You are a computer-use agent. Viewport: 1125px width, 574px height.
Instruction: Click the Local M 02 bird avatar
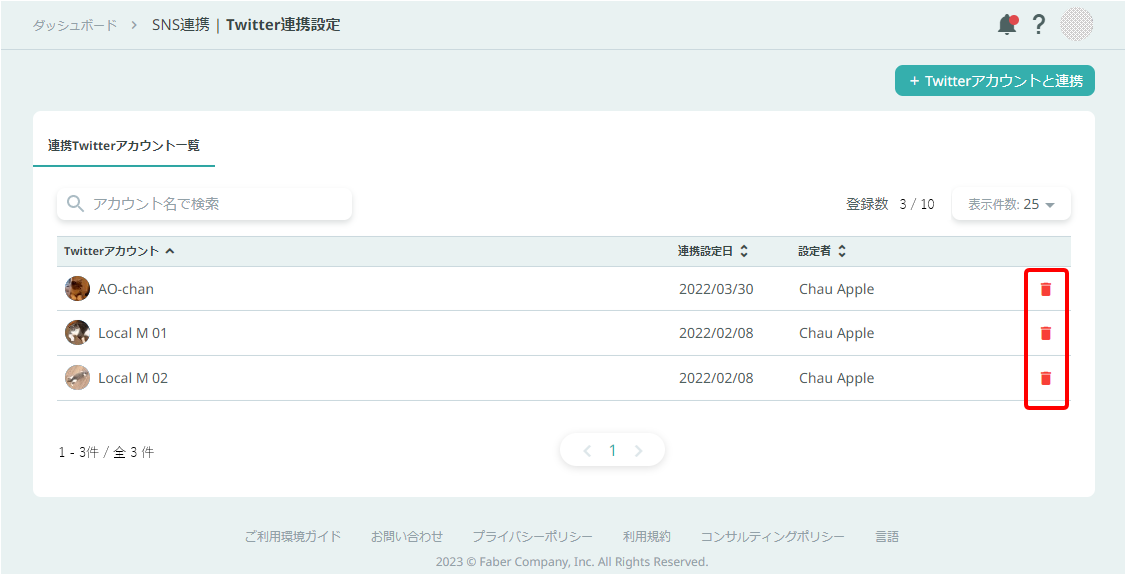click(77, 378)
